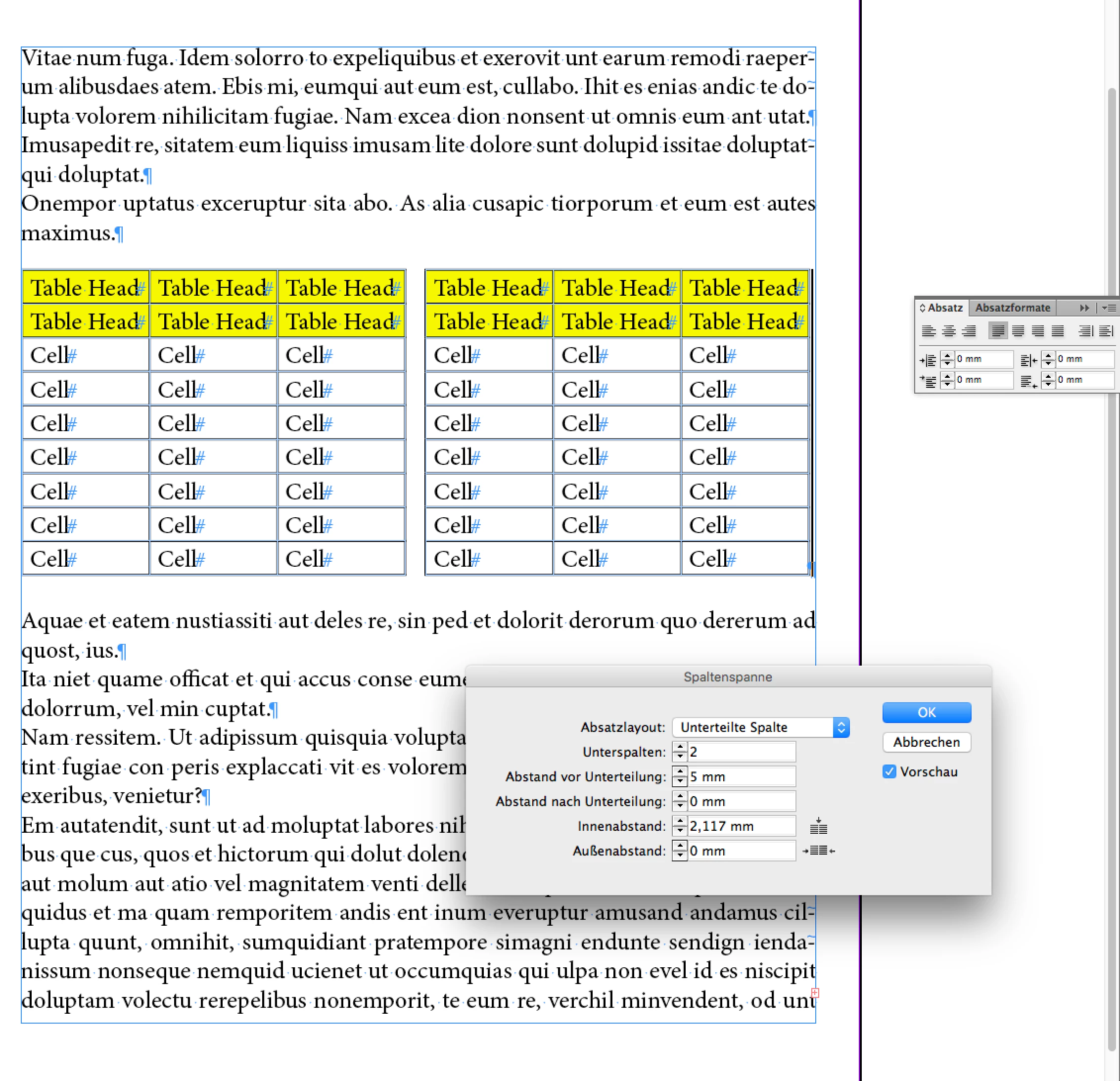Select justify with last line left icon
The height and width of the screenshot is (1081, 1120).
(x=998, y=331)
